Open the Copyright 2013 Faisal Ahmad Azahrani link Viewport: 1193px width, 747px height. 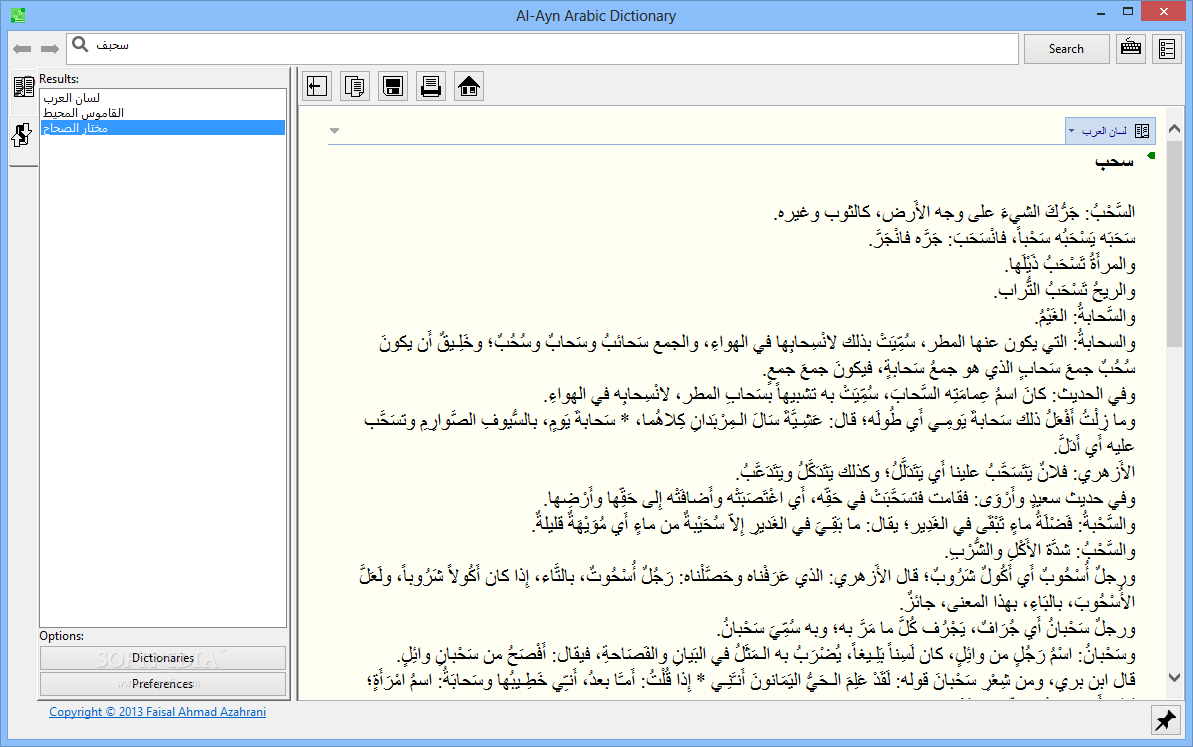coord(157,712)
